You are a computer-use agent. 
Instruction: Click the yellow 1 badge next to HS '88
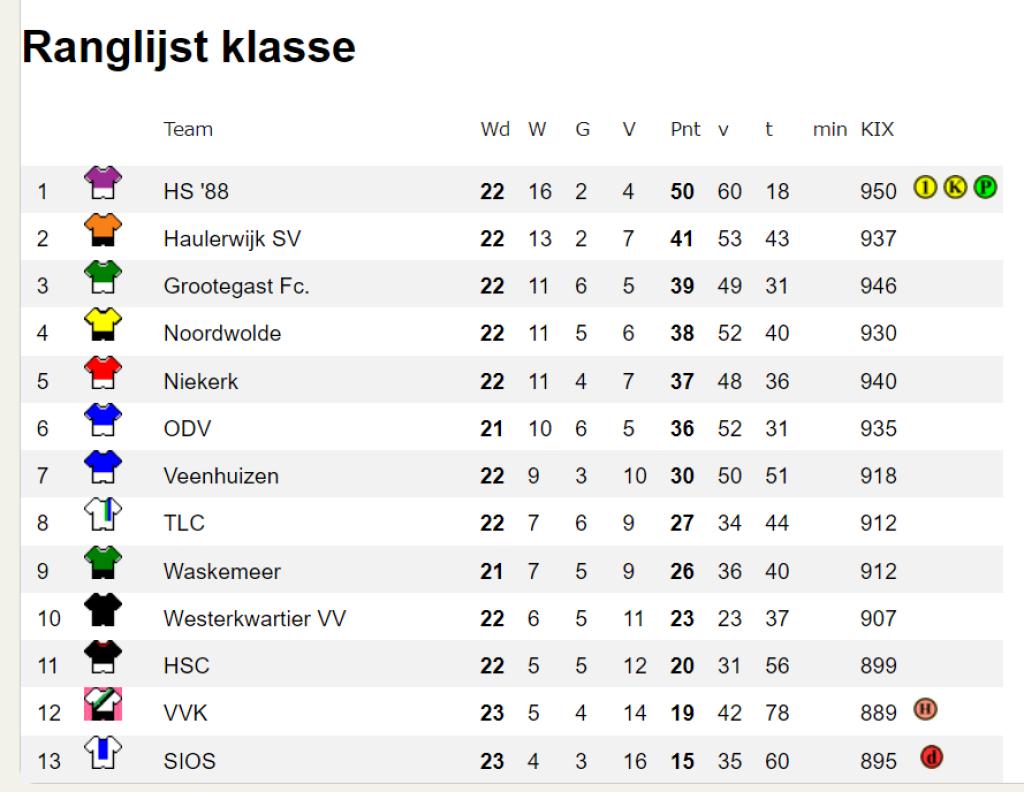925,187
